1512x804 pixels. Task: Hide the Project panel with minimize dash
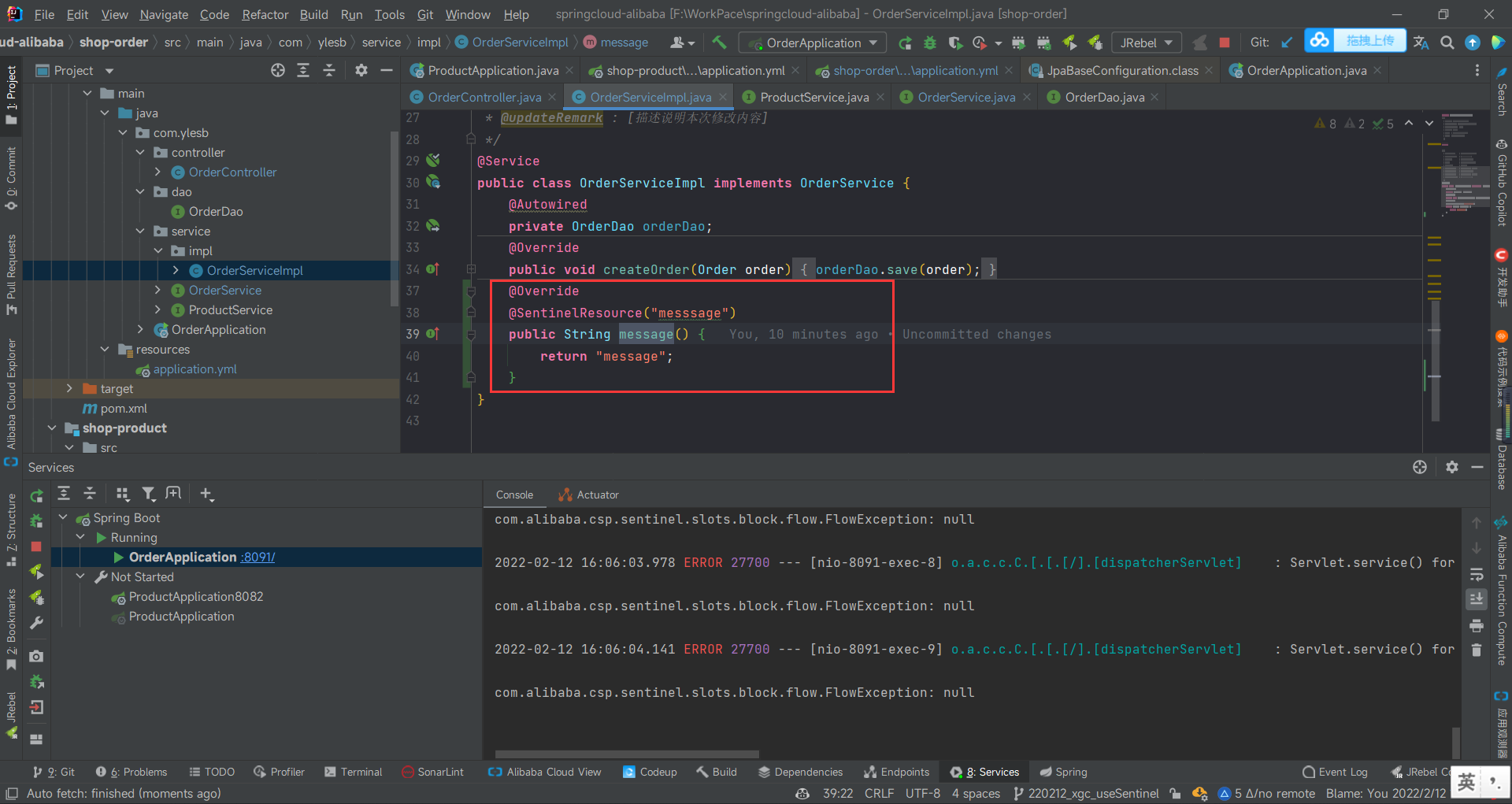tap(387, 70)
